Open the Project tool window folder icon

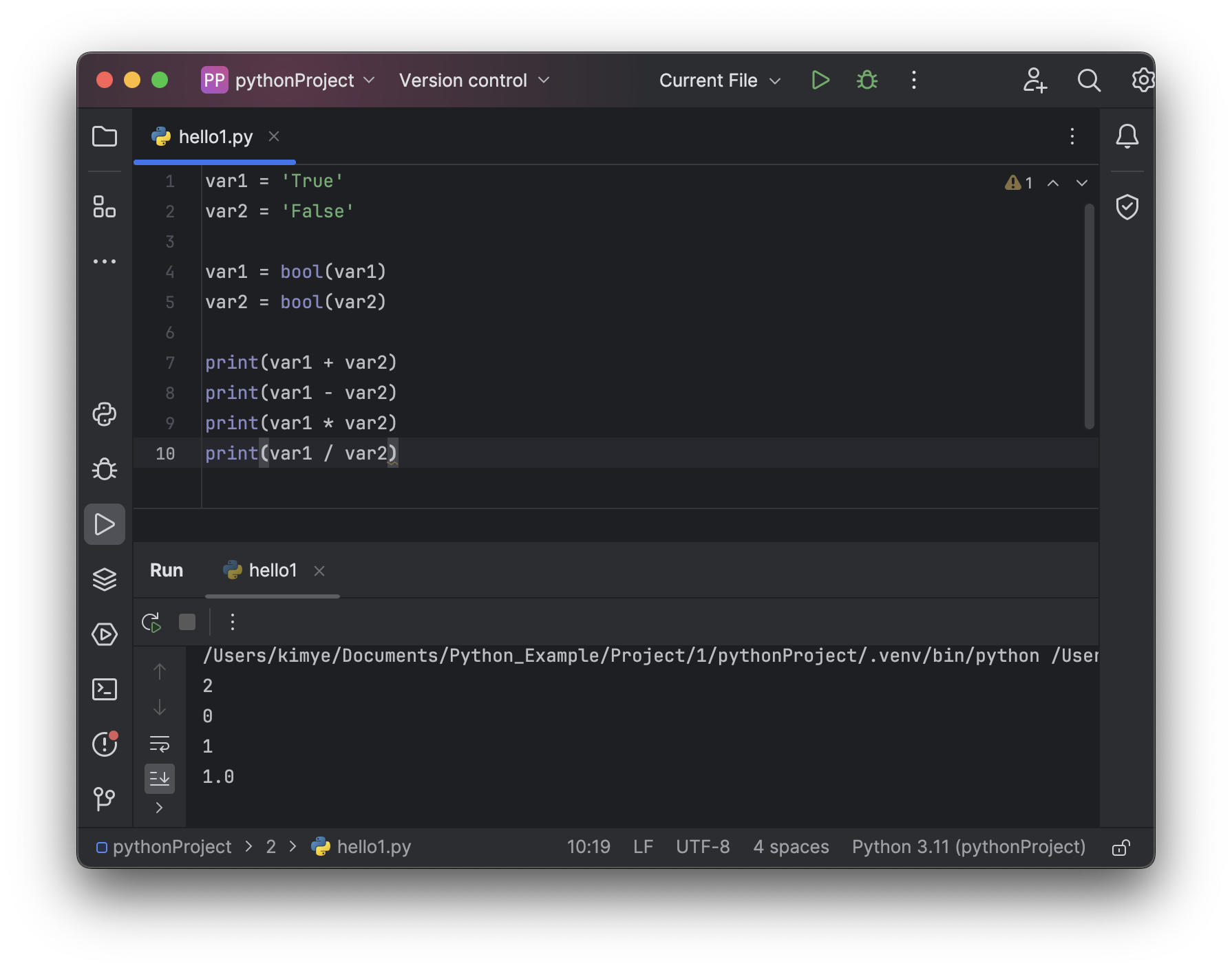tap(105, 136)
